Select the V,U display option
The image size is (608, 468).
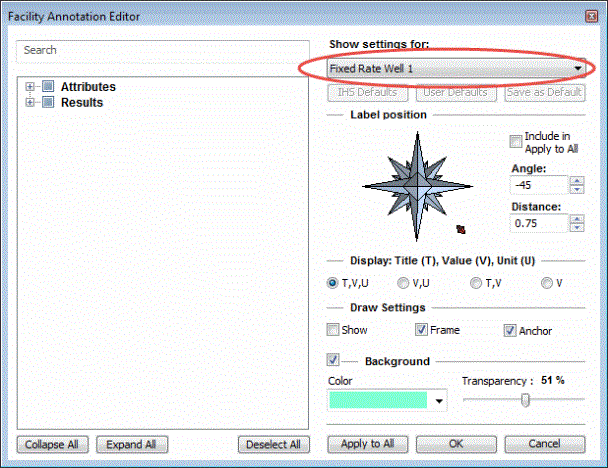click(x=403, y=283)
